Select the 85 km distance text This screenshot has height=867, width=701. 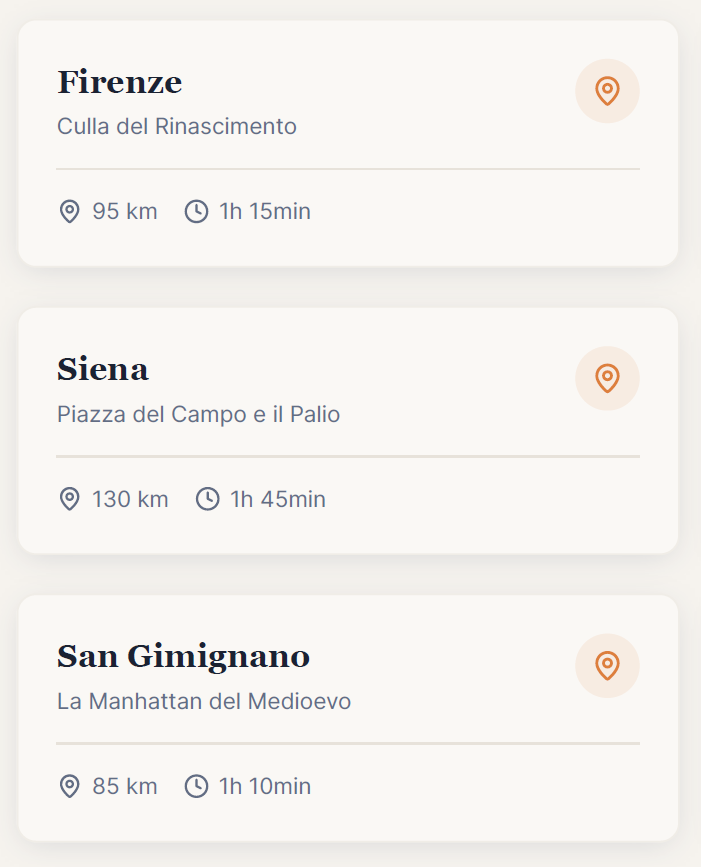tap(125, 786)
